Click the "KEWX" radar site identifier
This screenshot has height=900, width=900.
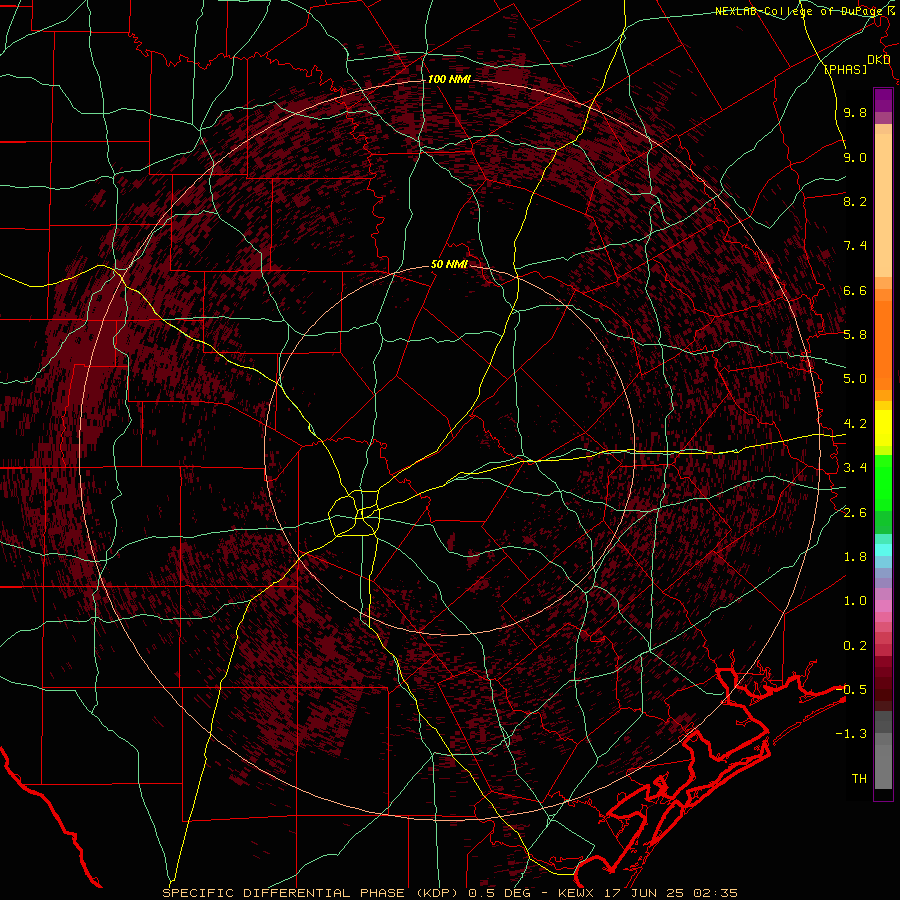pyautogui.click(x=577, y=893)
